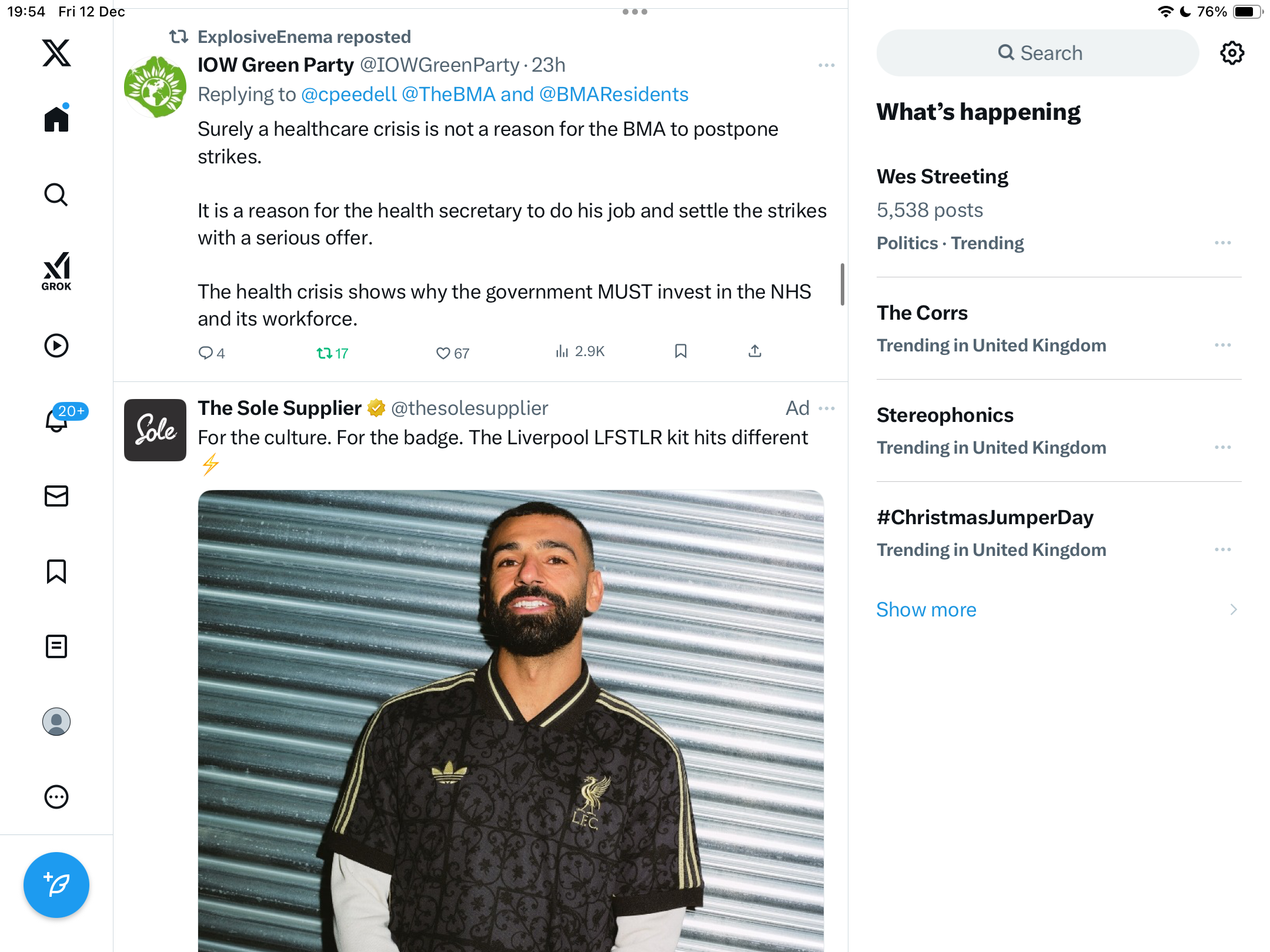The height and width of the screenshot is (952, 1270).
Task: Like the IOW Green Party post
Action: pyautogui.click(x=443, y=353)
